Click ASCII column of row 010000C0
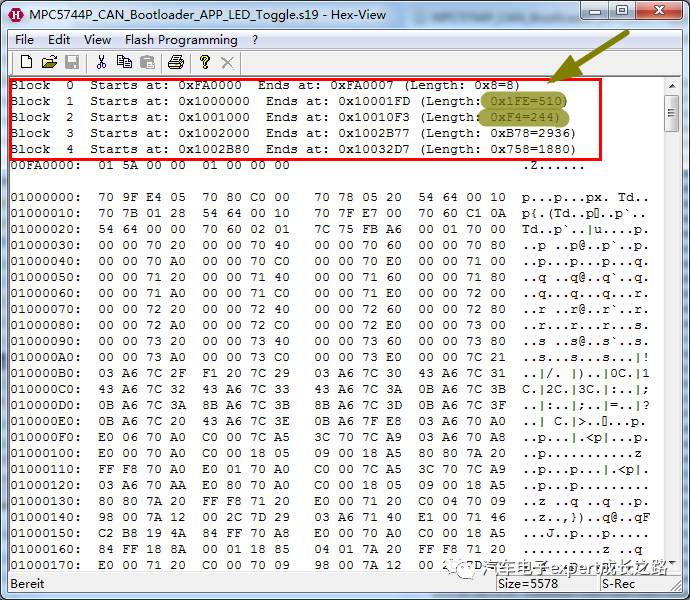Viewport: 690px width, 600px height. click(x=585, y=389)
